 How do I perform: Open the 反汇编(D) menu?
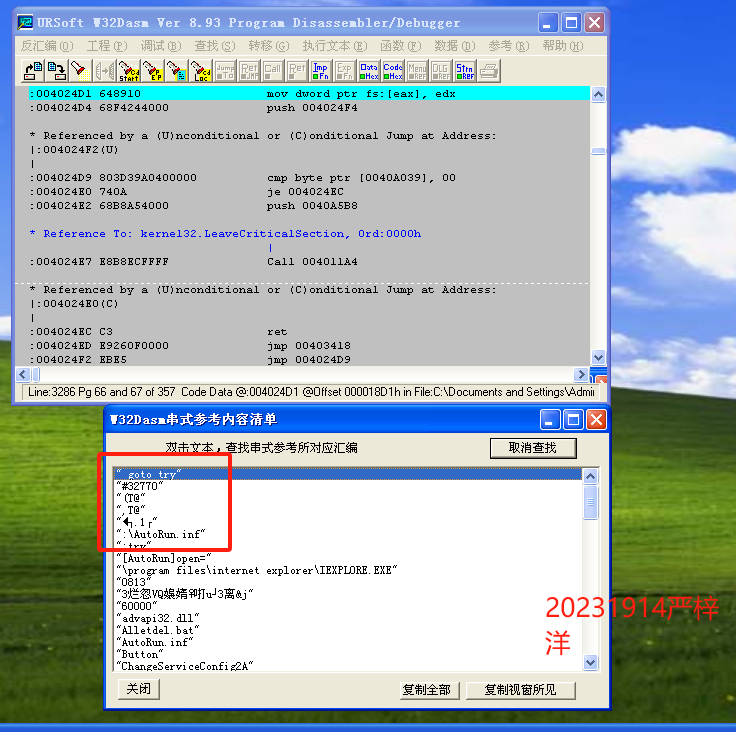coord(47,46)
